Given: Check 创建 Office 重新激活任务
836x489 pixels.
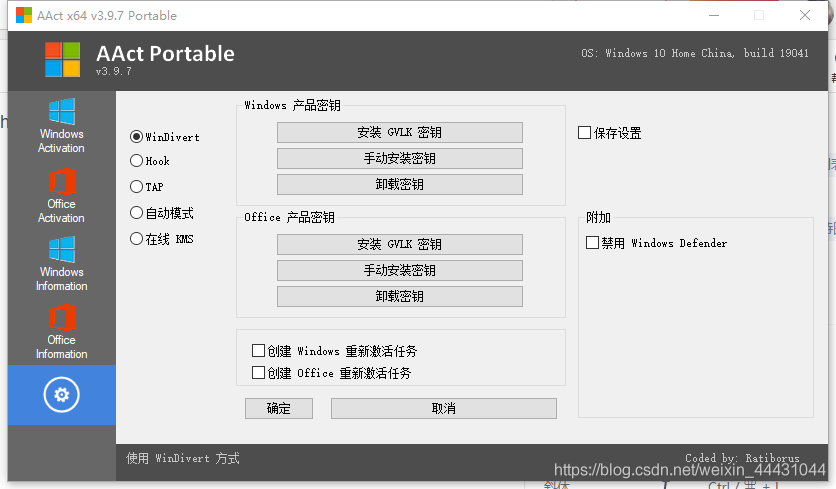Looking at the screenshot, I should 258,373.
